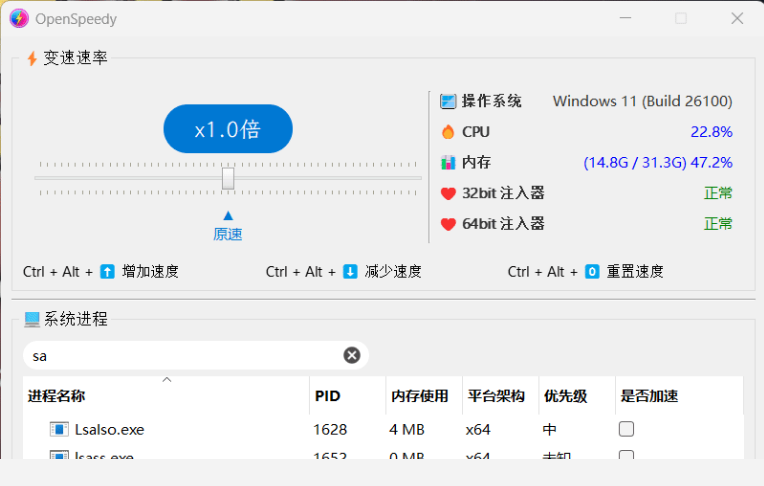
Task: Click the lightning icon beside 变速速率
Action: pos(32,58)
